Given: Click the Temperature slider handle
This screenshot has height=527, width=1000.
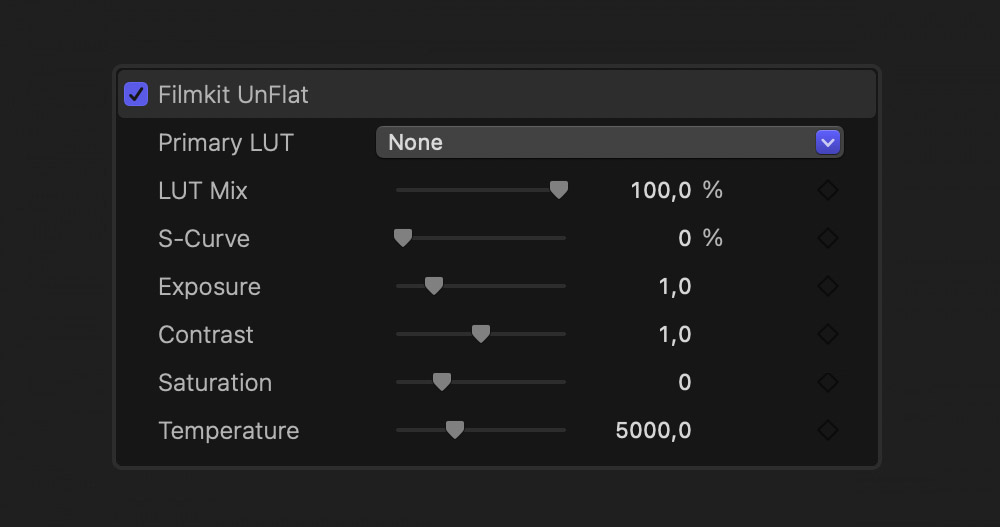Looking at the screenshot, I should click(x=455, y=429).
